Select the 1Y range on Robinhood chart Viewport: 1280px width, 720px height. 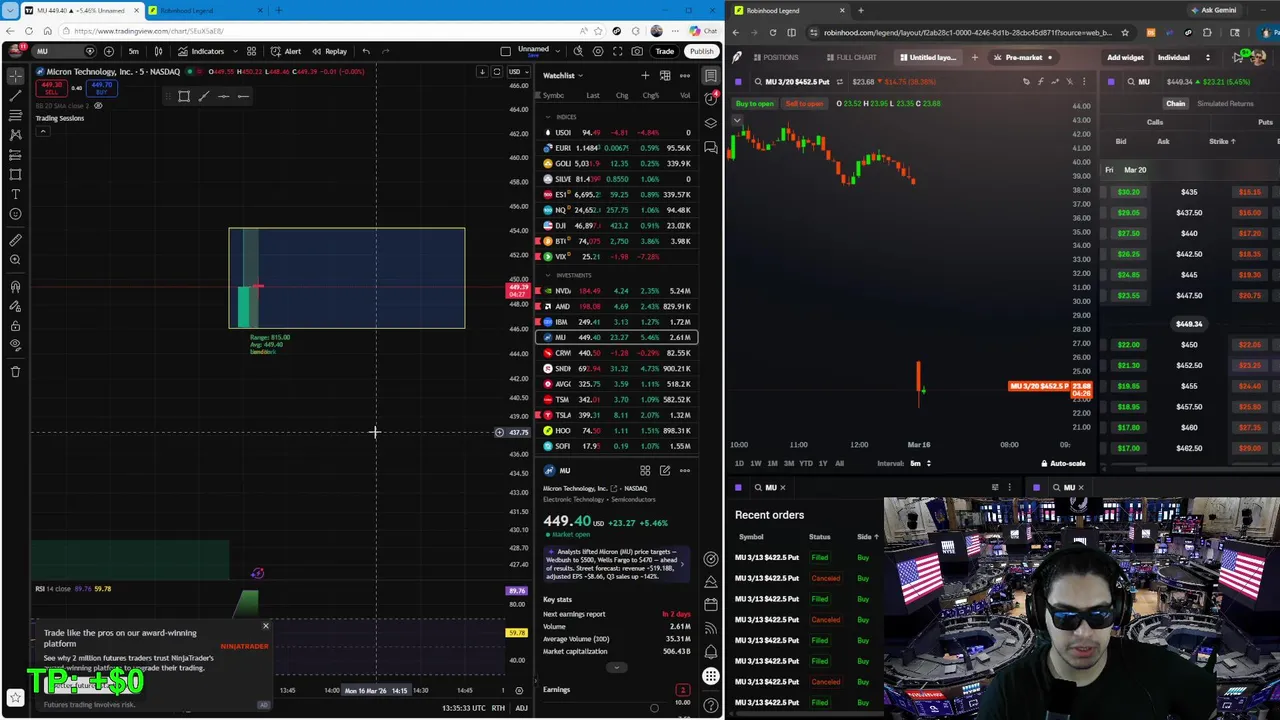[823, 464]
